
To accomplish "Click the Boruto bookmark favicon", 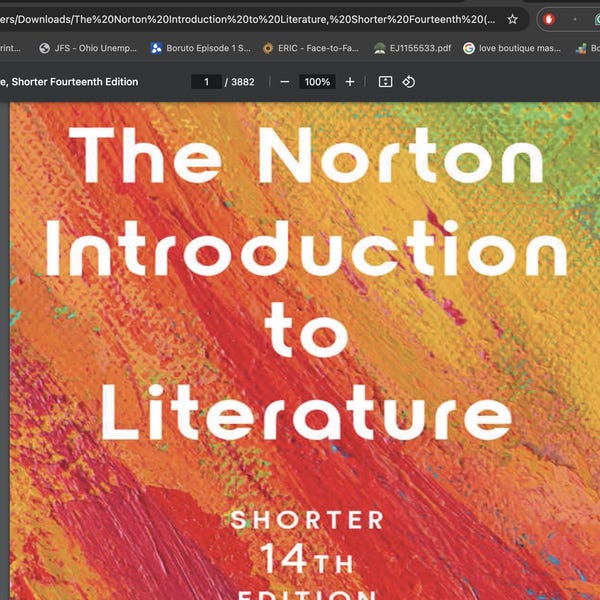I will [x=156, y=48].
